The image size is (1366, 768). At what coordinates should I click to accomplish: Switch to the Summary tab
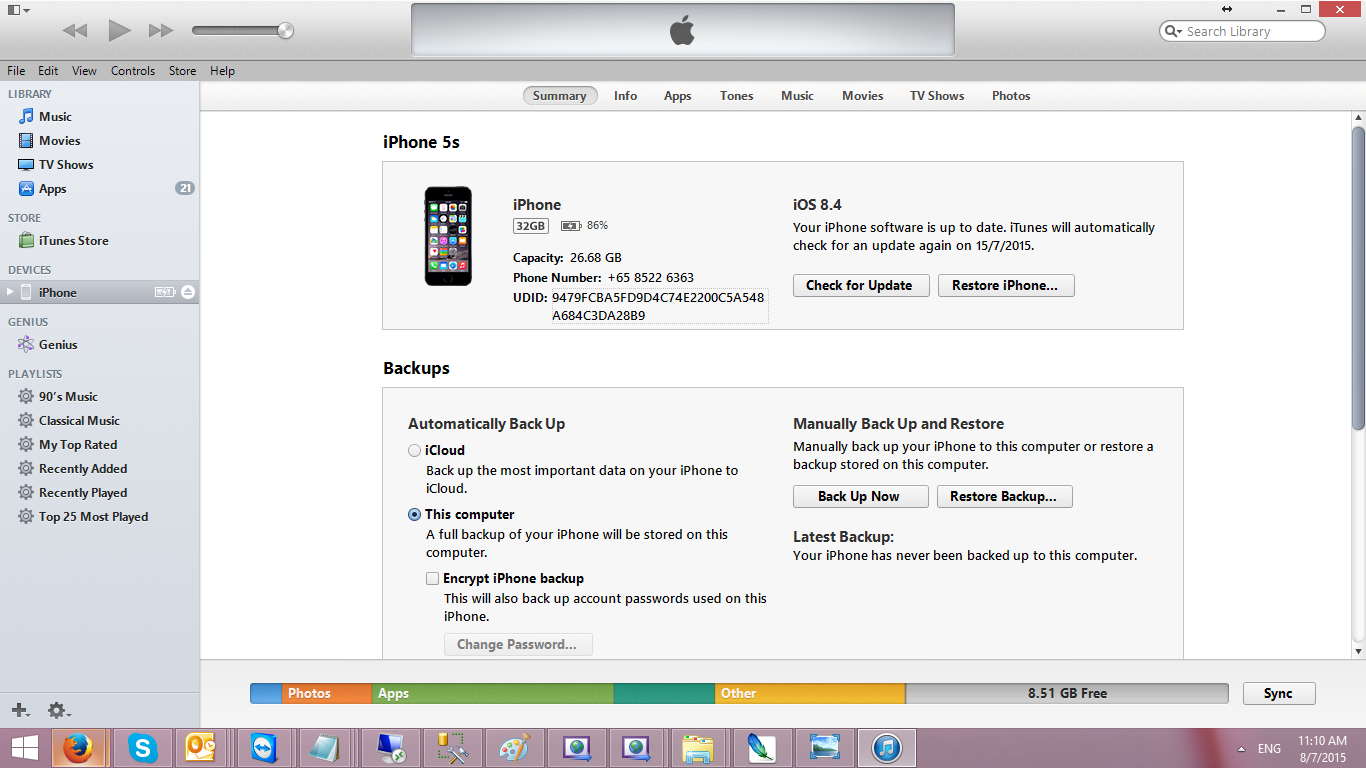point(560,96)
